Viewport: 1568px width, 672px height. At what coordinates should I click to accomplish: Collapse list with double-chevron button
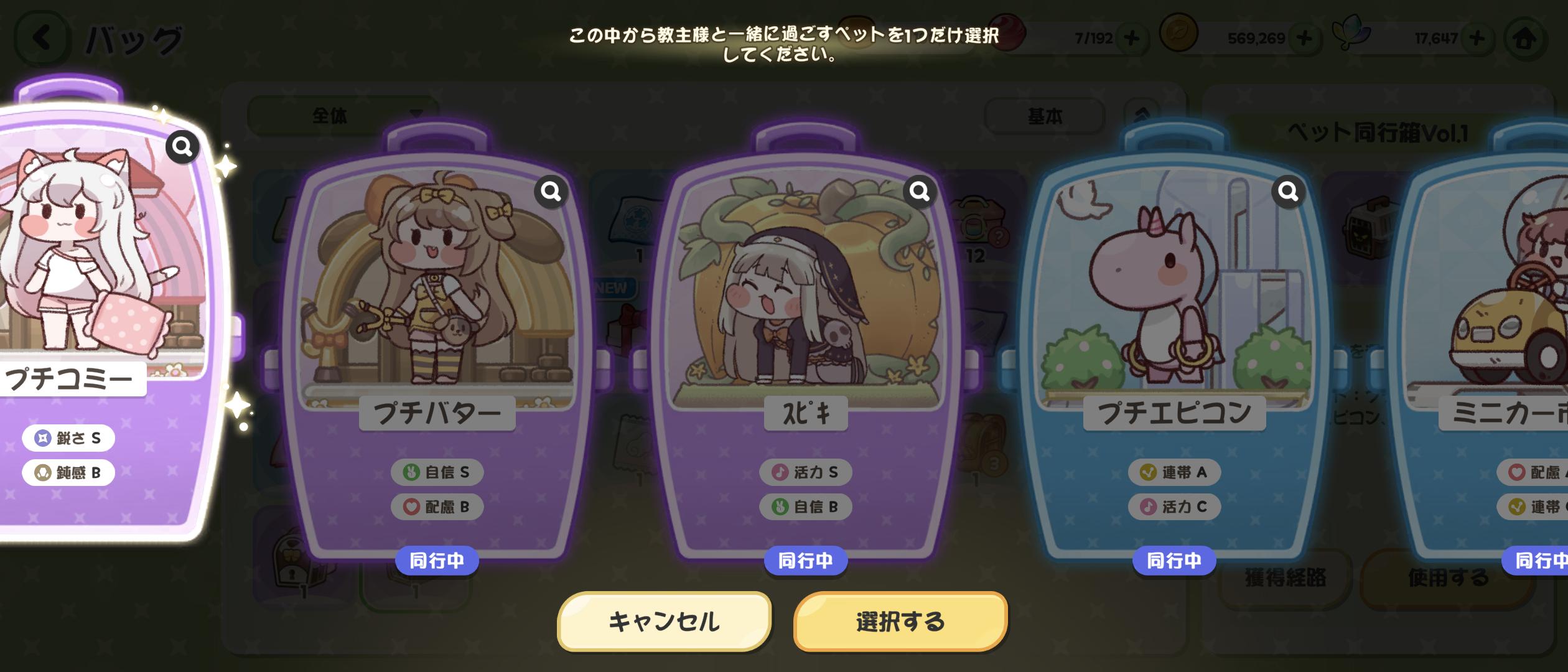pyautogui.click(x=1142, y=116)
